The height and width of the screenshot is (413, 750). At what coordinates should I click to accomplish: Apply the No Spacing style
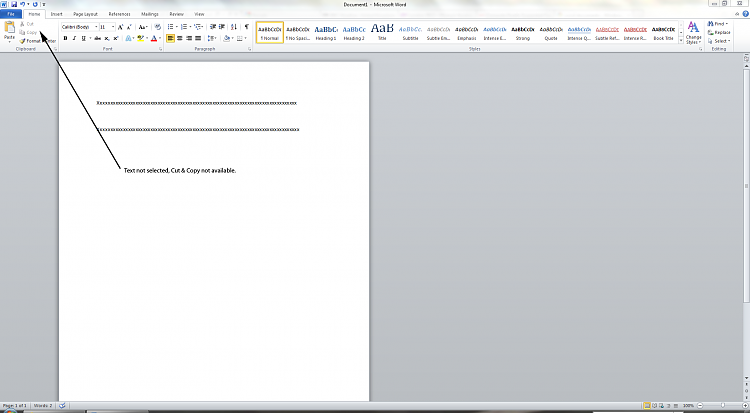click(298, 33)
